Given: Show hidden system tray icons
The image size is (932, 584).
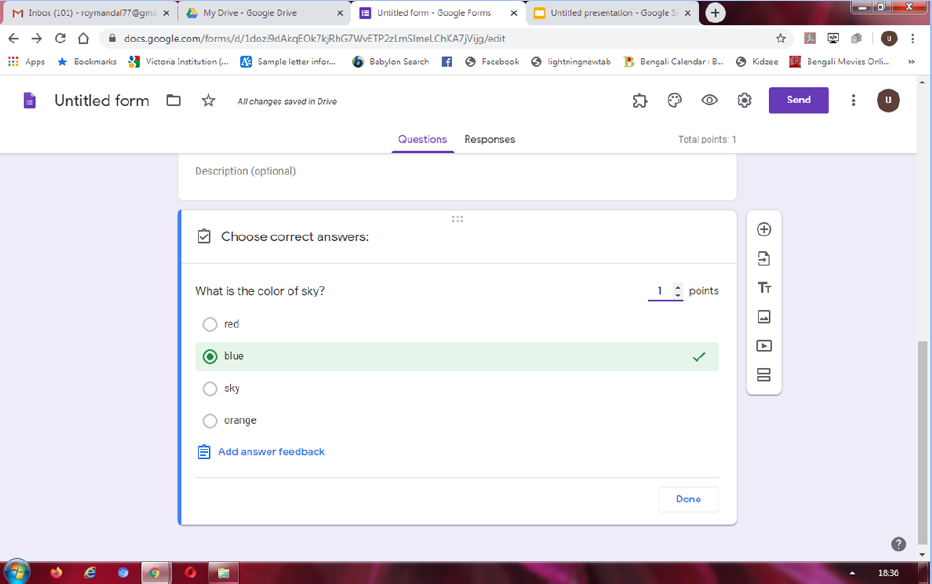Looking at the screenshot, I should (852, 573).
